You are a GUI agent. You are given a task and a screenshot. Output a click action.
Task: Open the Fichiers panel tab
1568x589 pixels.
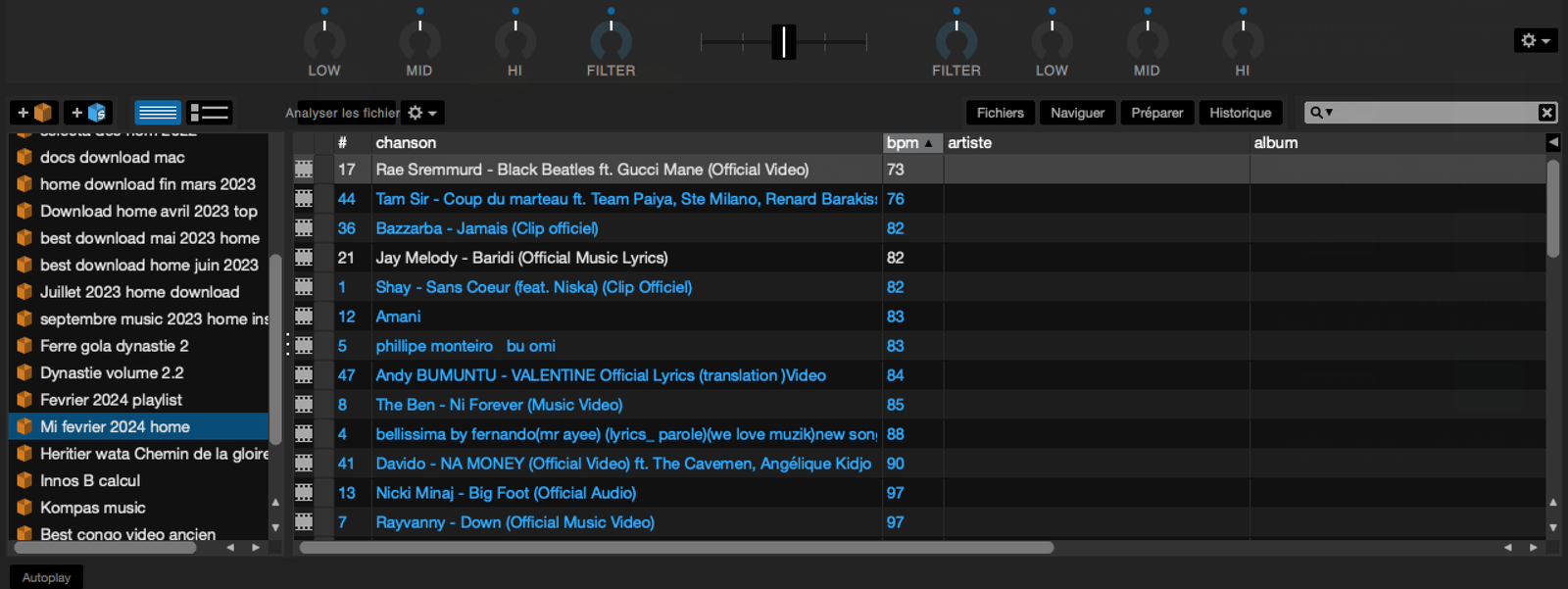point(1000,113)
